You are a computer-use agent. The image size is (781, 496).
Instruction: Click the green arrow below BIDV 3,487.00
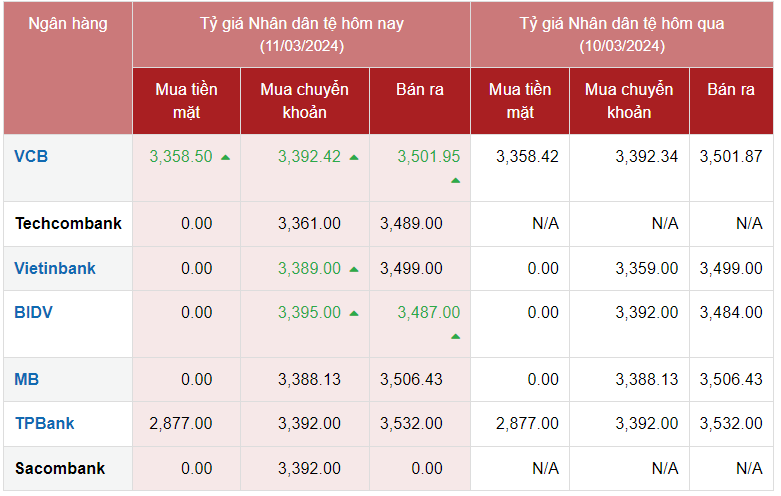pos(455,337)
